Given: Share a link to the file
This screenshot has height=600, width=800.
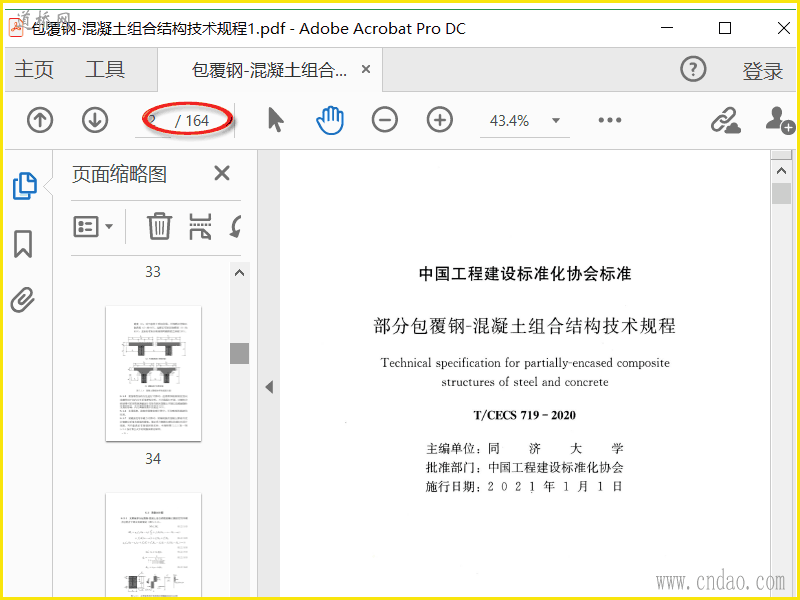Looking at the screenshot, I should point(726,120).
